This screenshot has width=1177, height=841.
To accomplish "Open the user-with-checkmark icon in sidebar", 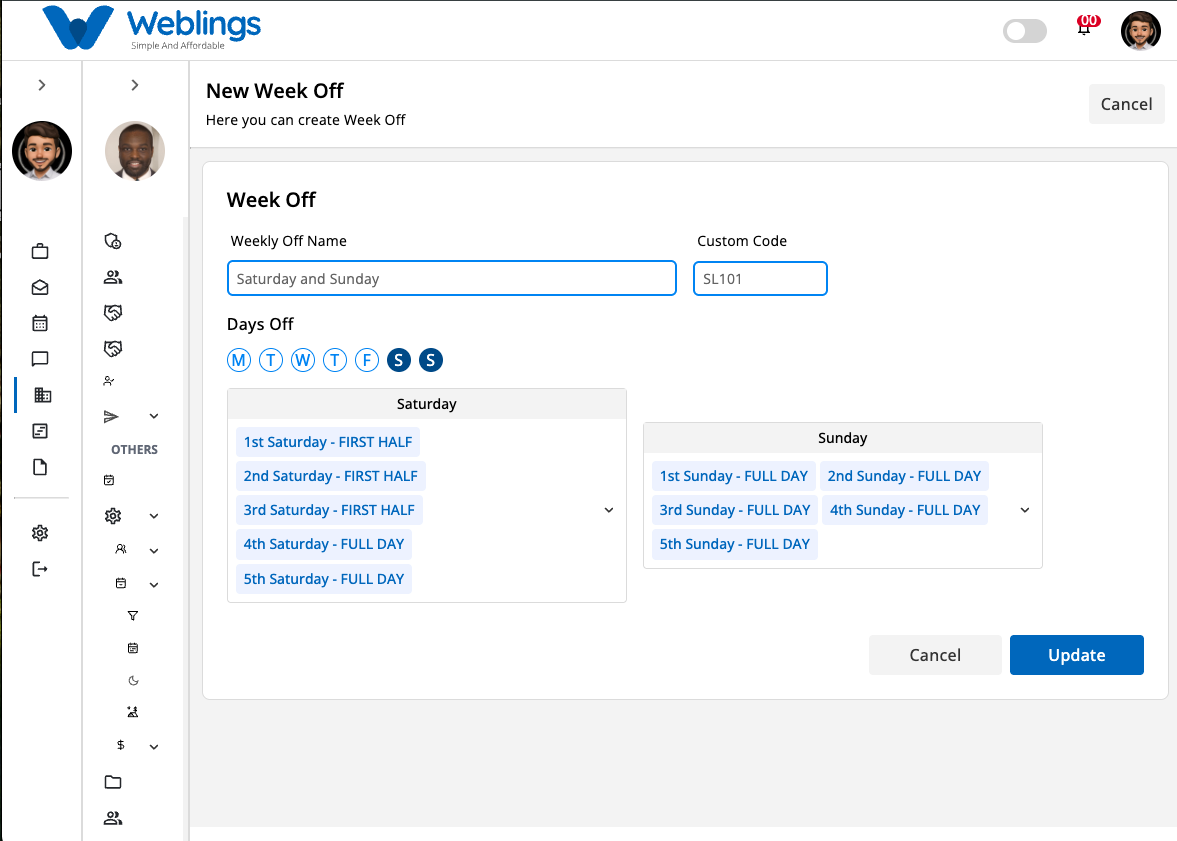I will tap(109, 381).
